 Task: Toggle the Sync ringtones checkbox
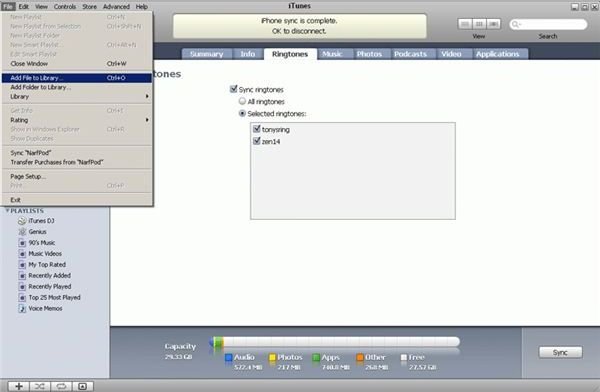[x=233, y=89]
